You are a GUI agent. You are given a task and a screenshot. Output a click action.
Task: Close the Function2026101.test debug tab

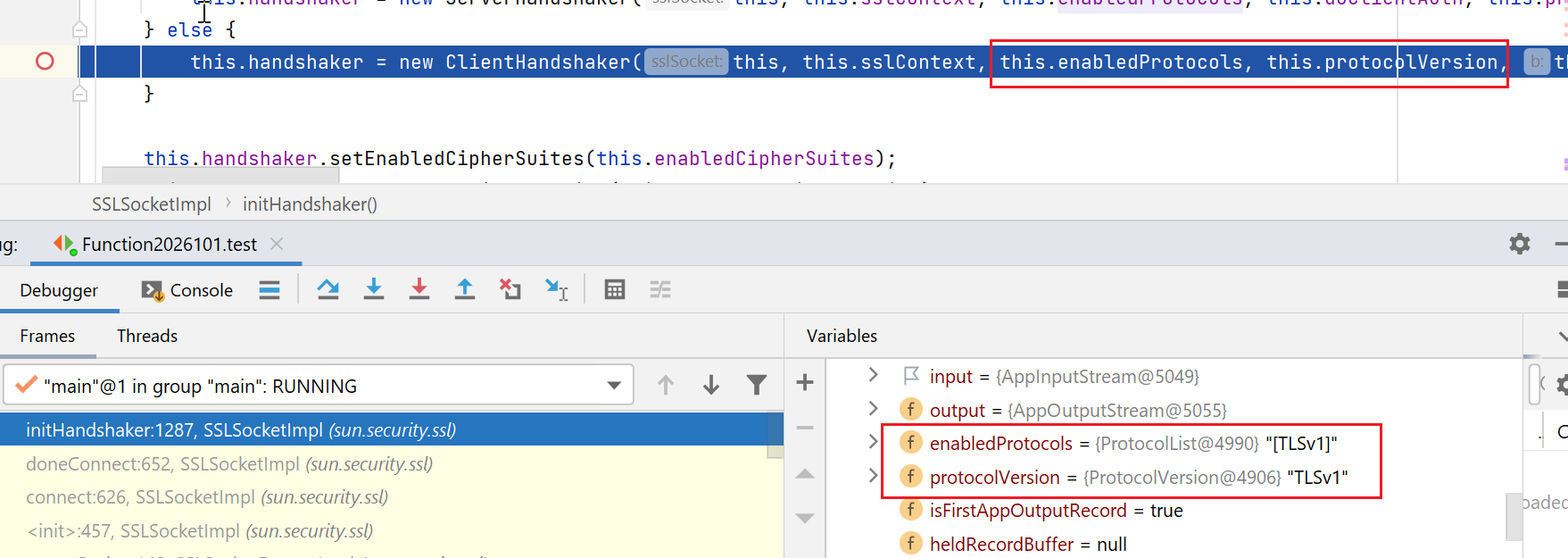(277, 244)
